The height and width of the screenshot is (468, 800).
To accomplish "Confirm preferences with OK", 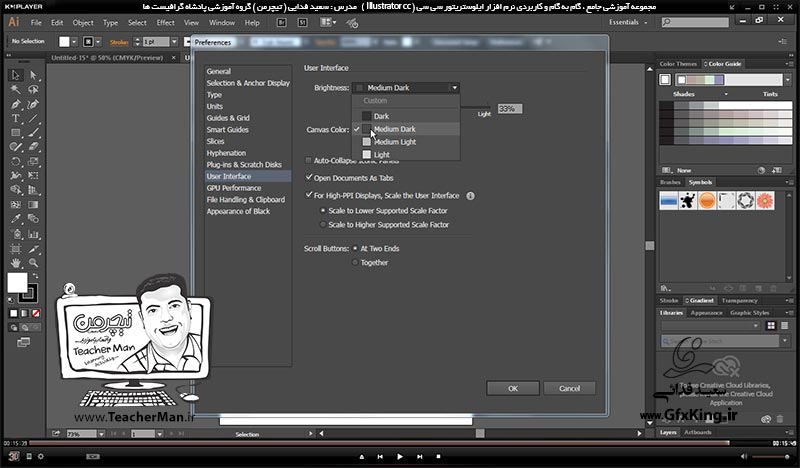I will (513, 388).
